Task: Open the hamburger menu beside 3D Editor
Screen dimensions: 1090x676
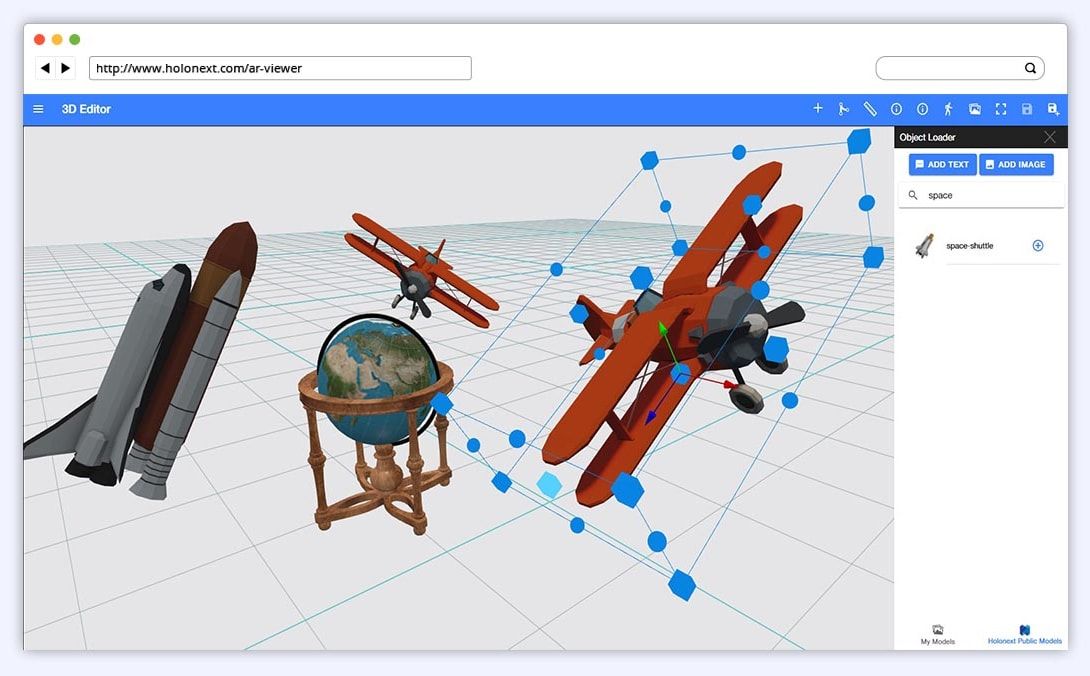Action: [38, 109]
